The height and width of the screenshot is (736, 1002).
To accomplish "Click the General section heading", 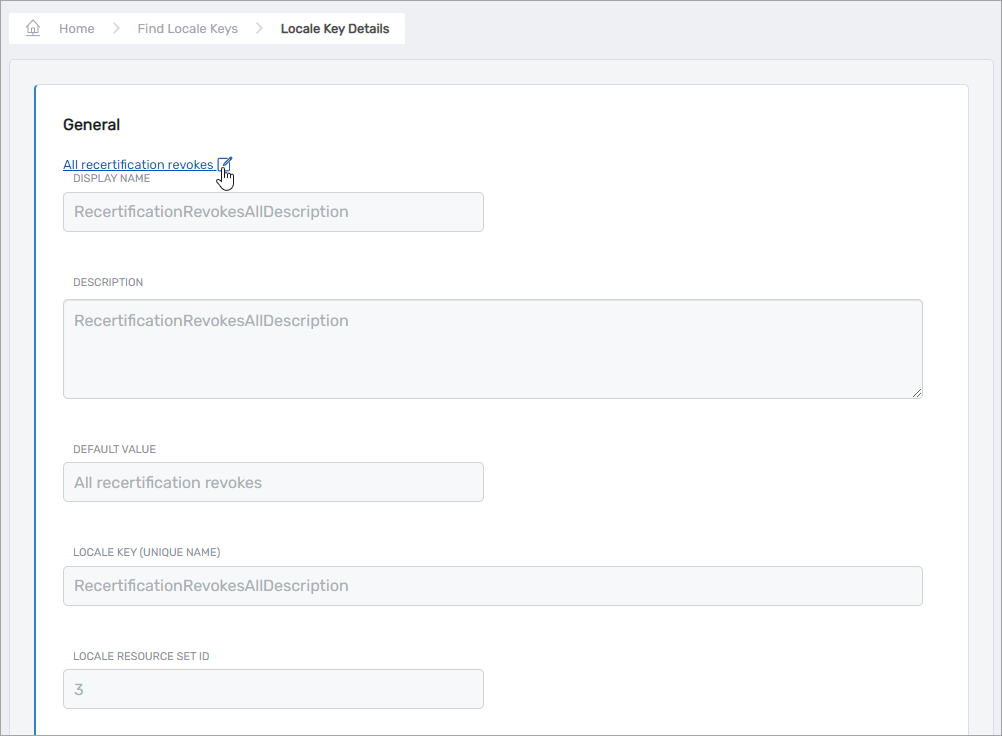I will tap(91, 125).
